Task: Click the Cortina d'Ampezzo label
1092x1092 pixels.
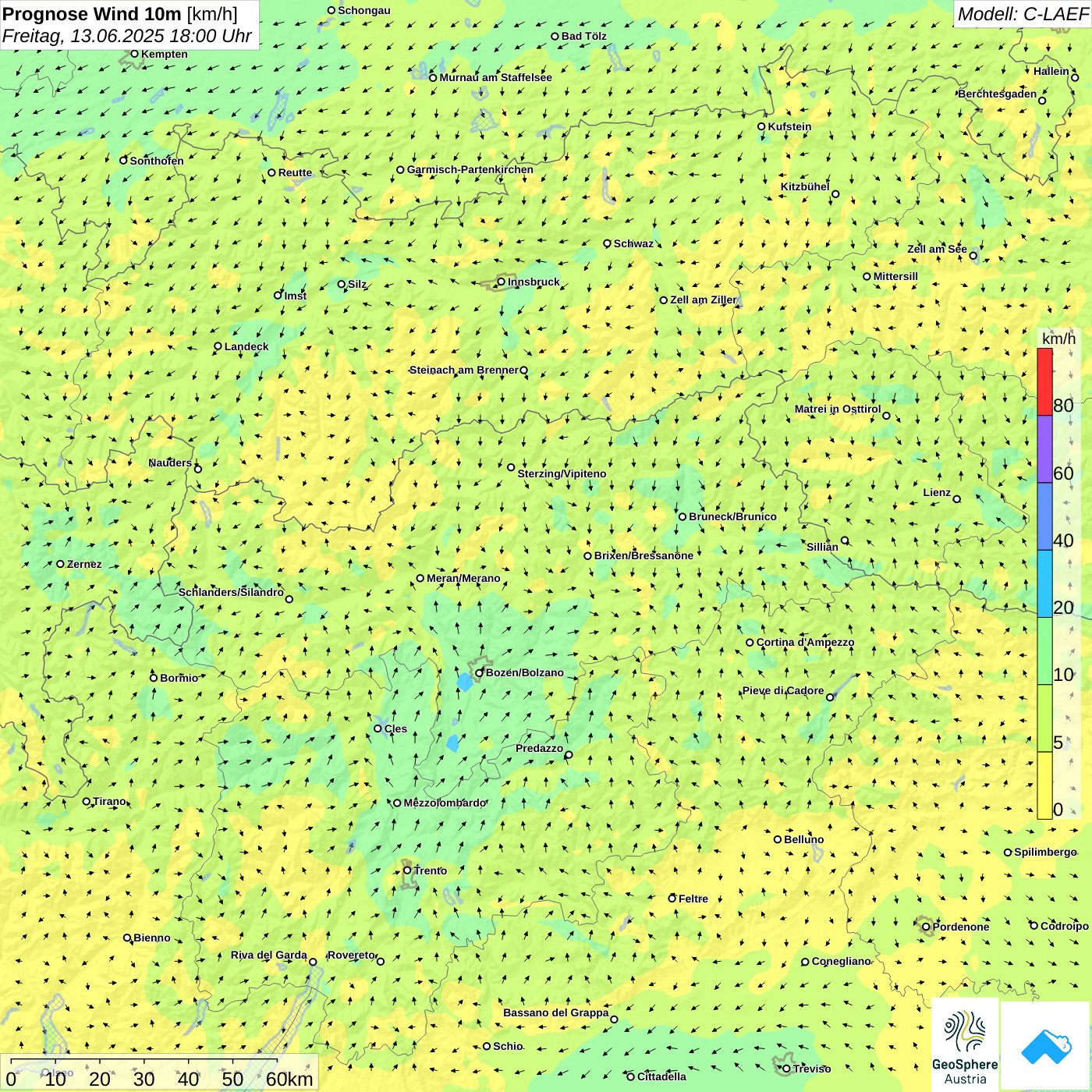Action: (805, 642)
